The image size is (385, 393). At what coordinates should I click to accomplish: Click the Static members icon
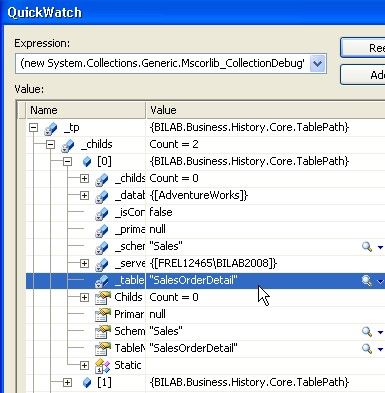(x=102, y=366)
